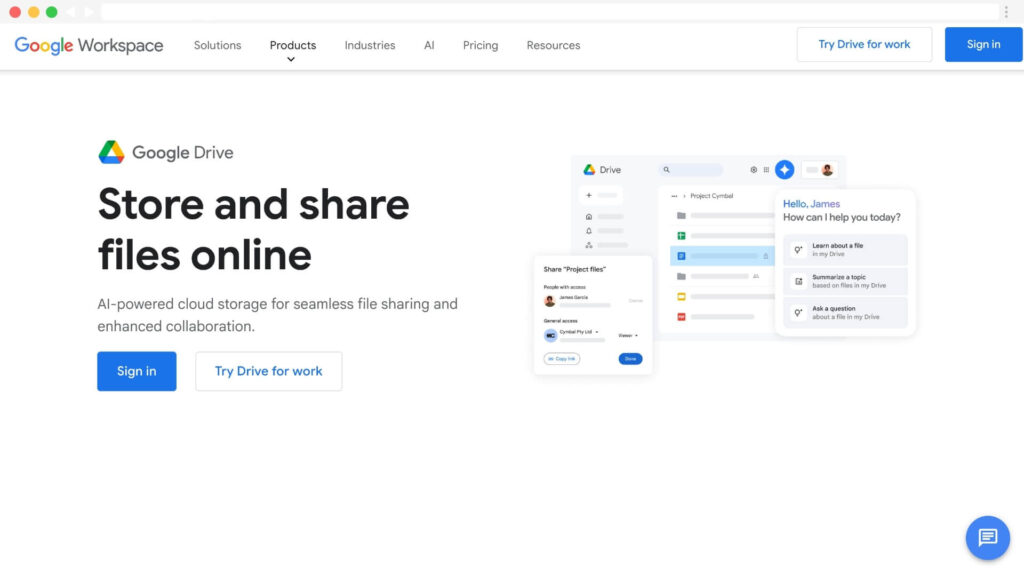Viewport: 1024px width, 576px height.
Task: Click James's profile avatar in mockup header
Action: (x=827, y=170)
